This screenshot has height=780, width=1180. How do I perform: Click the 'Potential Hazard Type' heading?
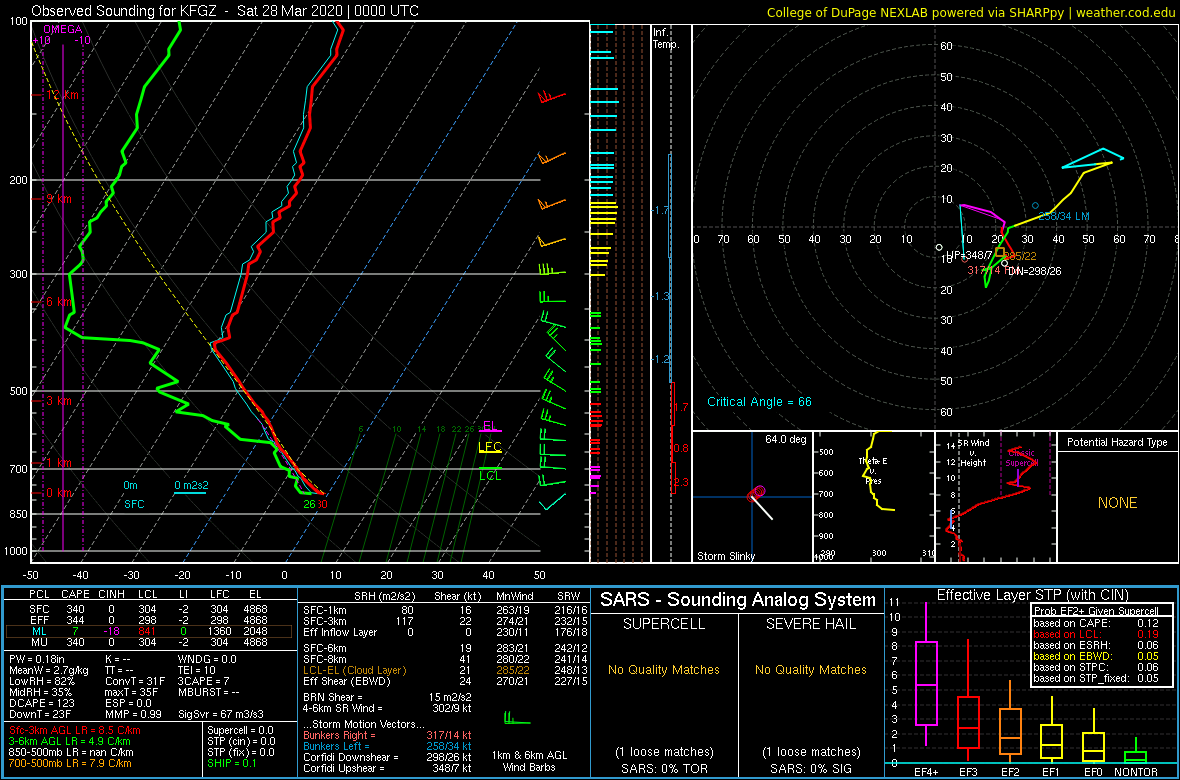pyautogui.click(x=1118, y=443)
